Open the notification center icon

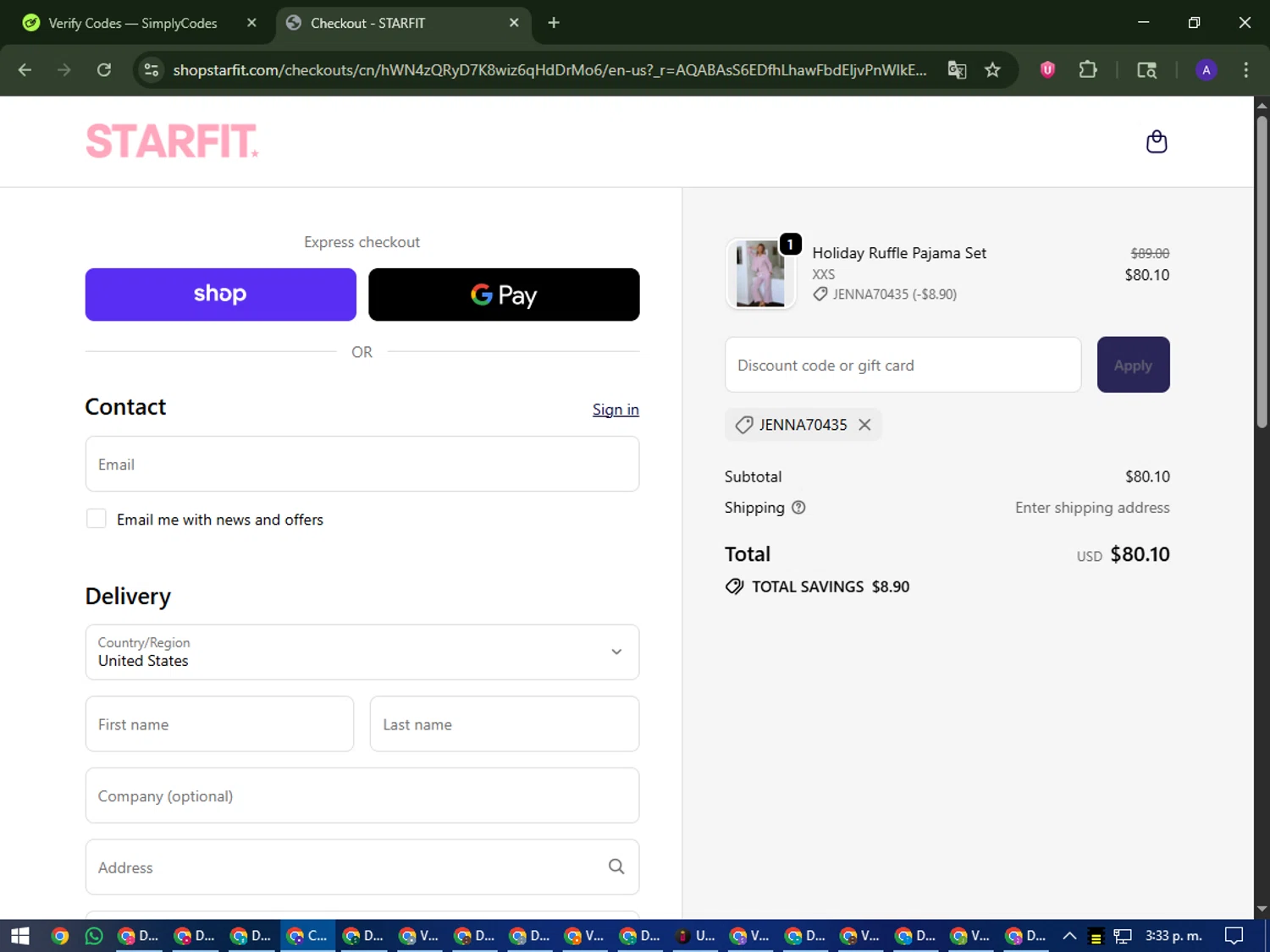tap(1234, 936)
